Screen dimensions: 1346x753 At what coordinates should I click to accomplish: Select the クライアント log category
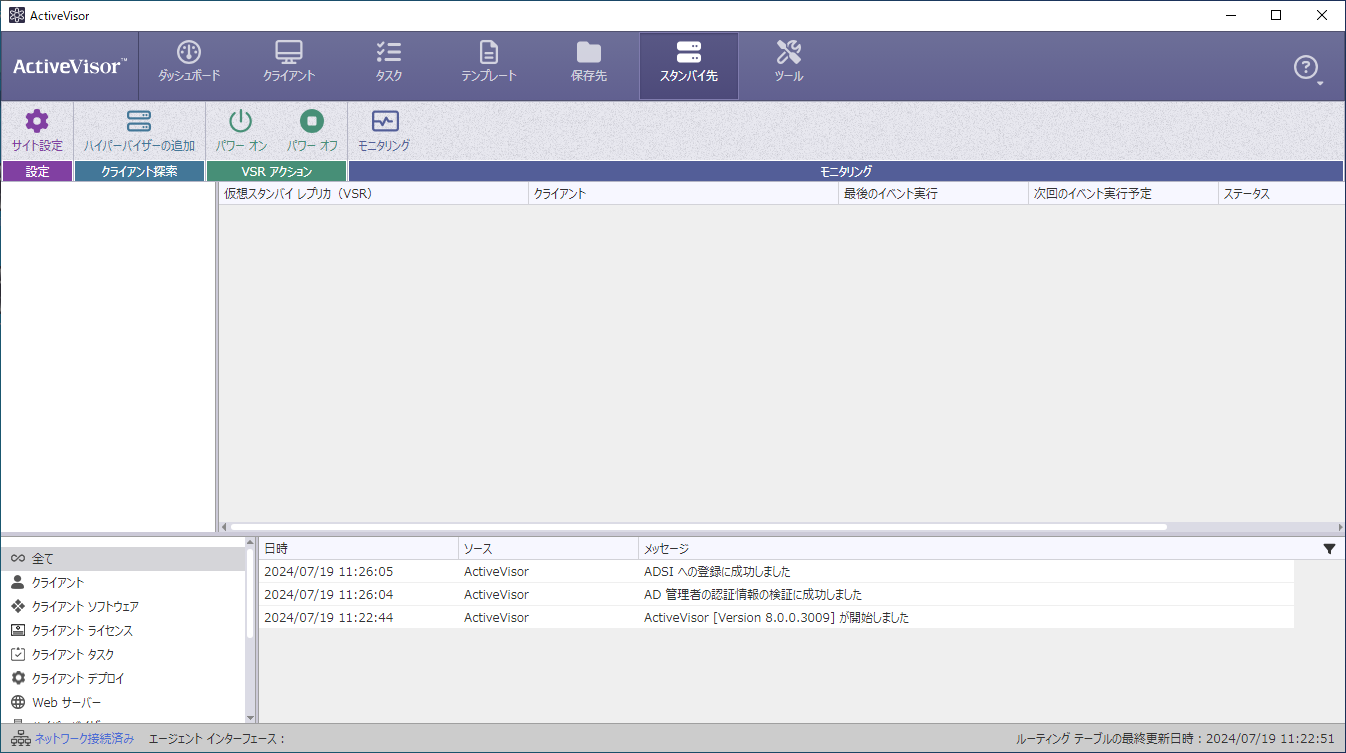coord(123,583)
